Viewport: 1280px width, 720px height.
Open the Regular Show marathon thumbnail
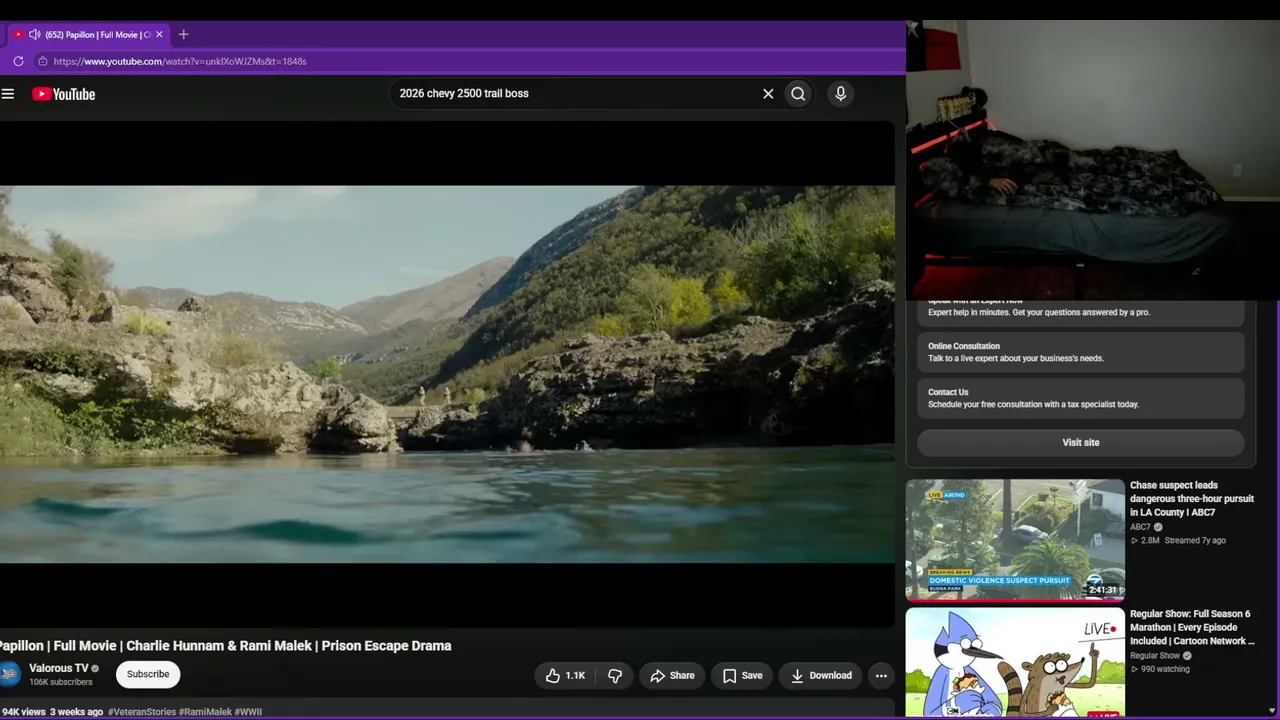tap(1015, 663)
